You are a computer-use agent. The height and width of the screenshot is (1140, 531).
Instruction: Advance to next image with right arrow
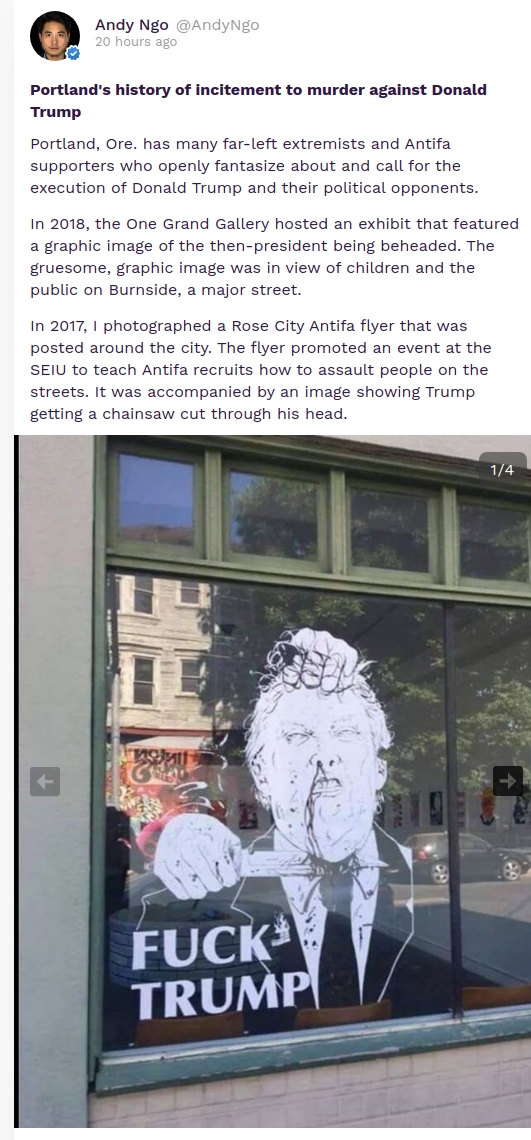(508, 781)
